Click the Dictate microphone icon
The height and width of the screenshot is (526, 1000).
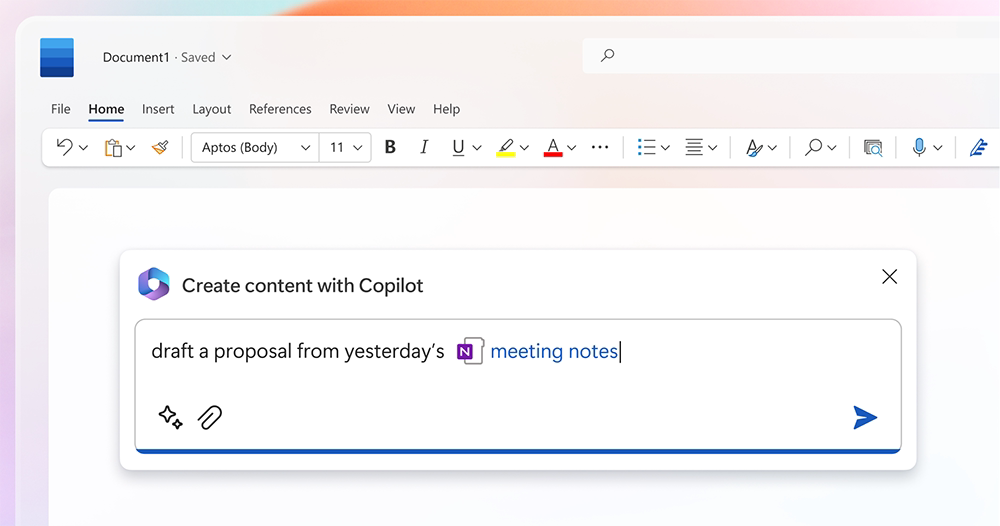coord(919,148)
